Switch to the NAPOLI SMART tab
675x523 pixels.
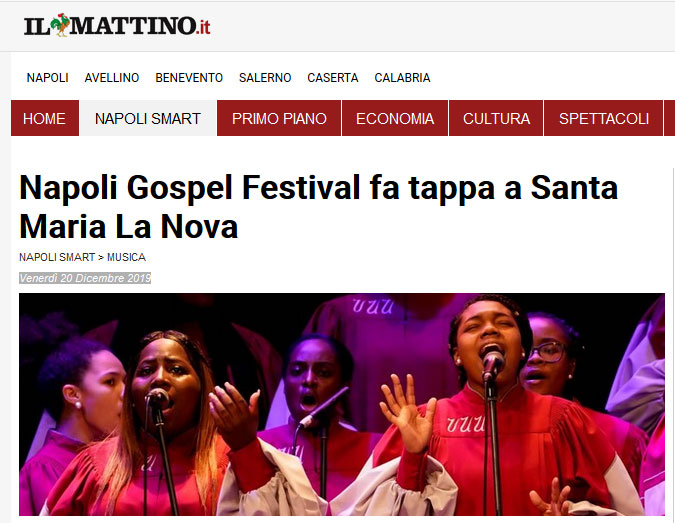(x=148, y=118)
